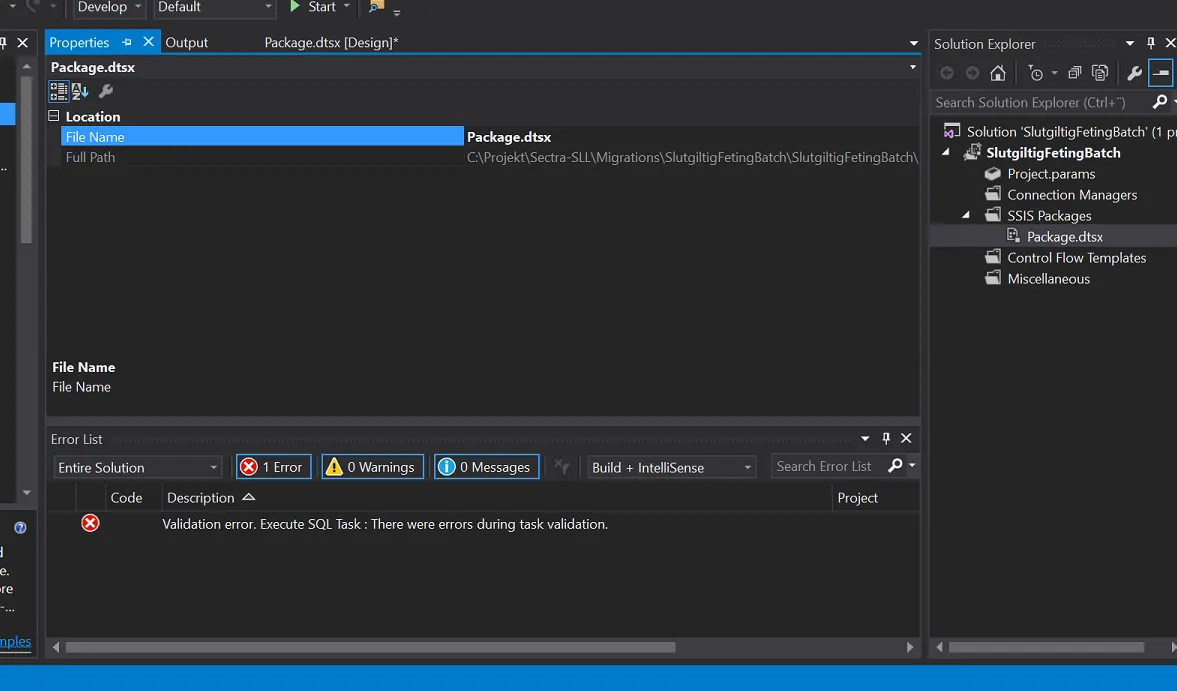Open Properties object selector dropdown

click(913, 67)
